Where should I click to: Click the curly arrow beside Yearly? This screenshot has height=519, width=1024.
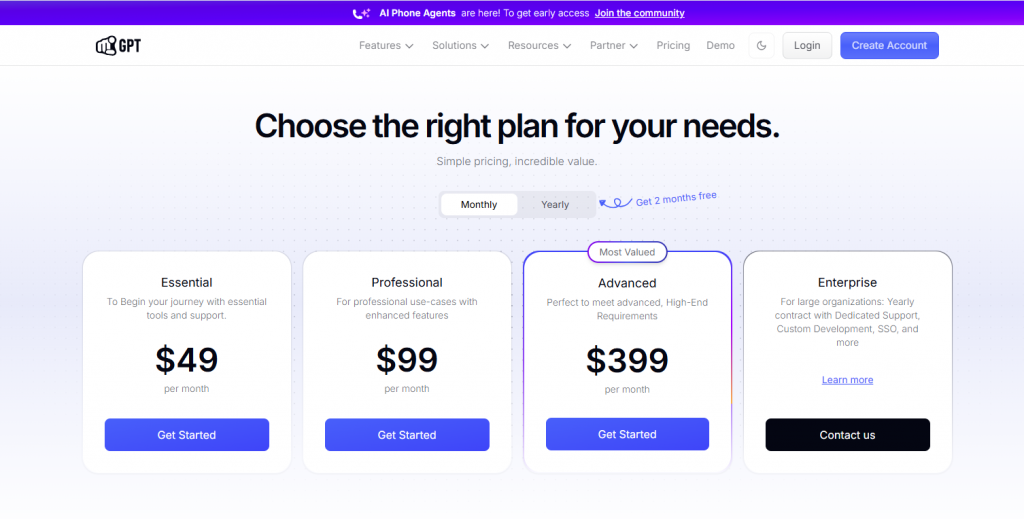click(615, 203)
